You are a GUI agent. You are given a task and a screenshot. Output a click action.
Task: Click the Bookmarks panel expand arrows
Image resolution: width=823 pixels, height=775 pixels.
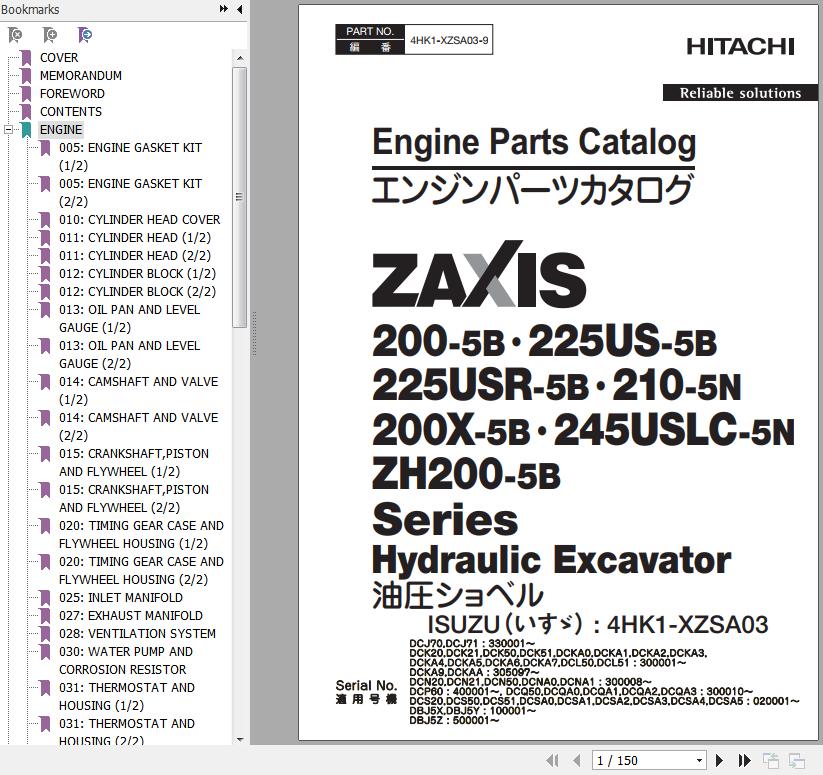224,9
